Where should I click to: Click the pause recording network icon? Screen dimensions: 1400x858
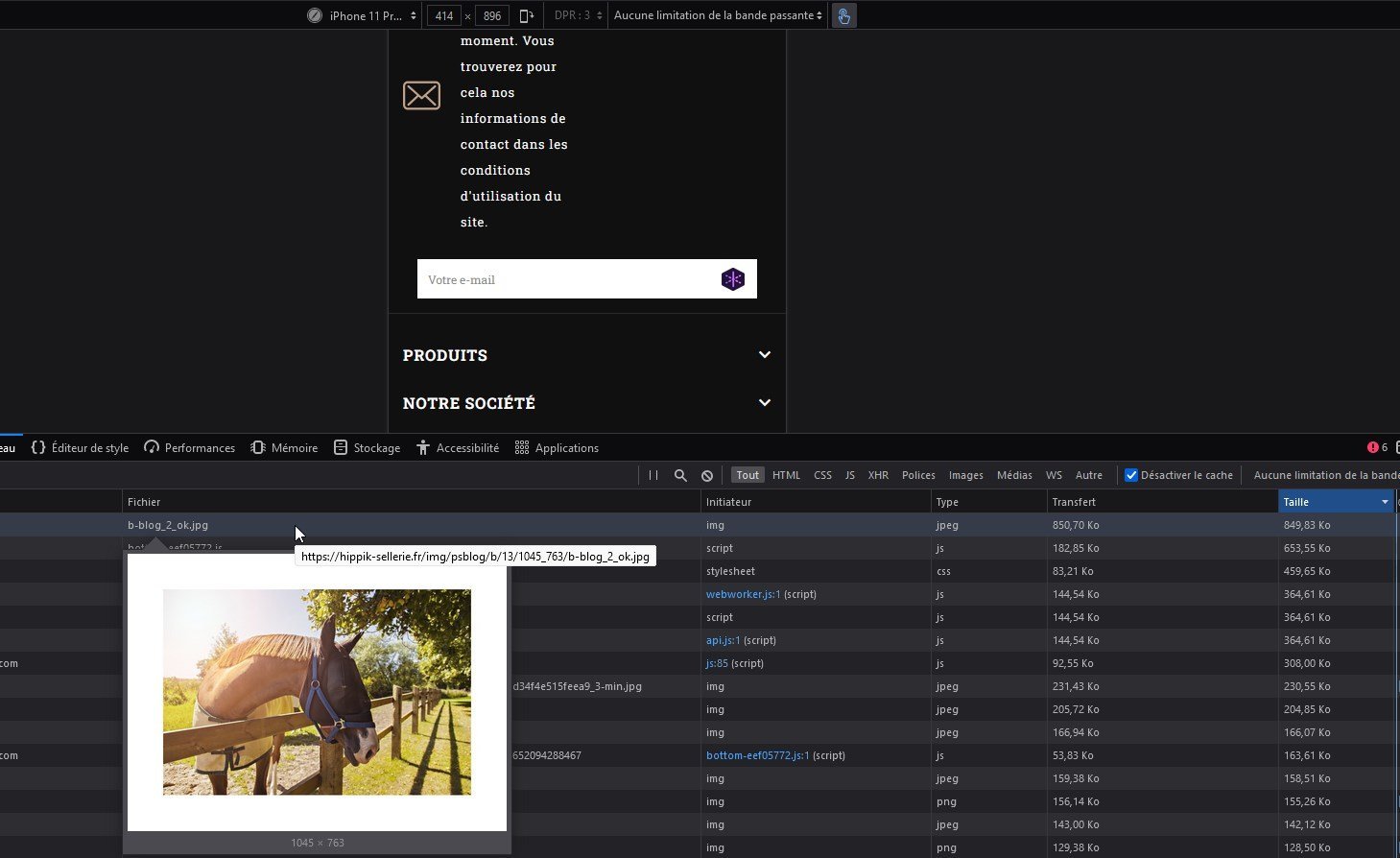point(653,475)
